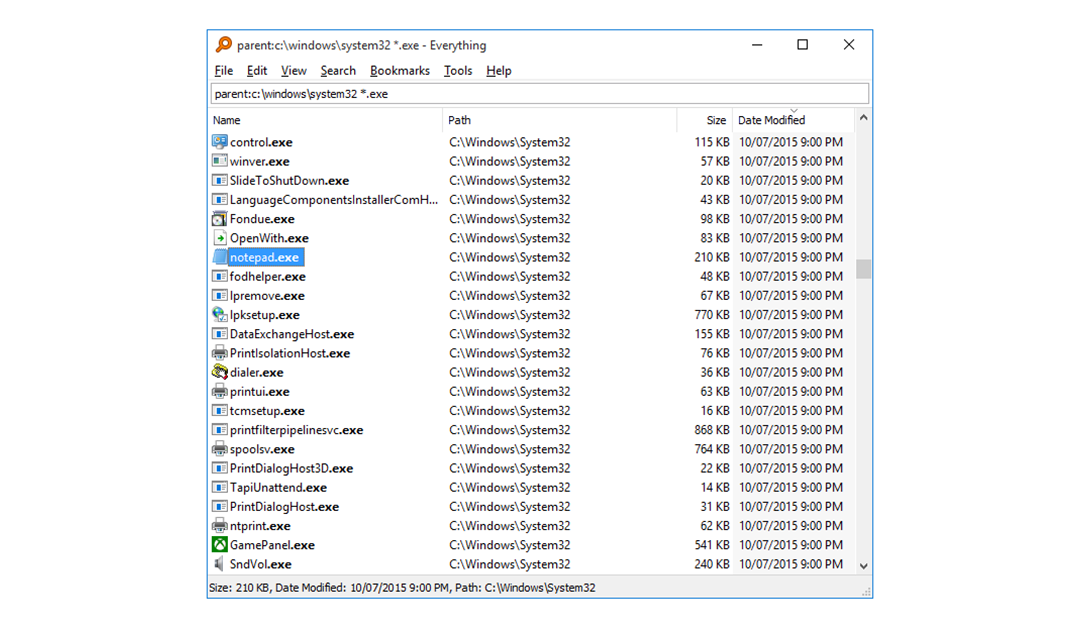Click the LanguageComponentsInstallerComH... file icon
The image size is (1080, 629).
click(219, 200)
